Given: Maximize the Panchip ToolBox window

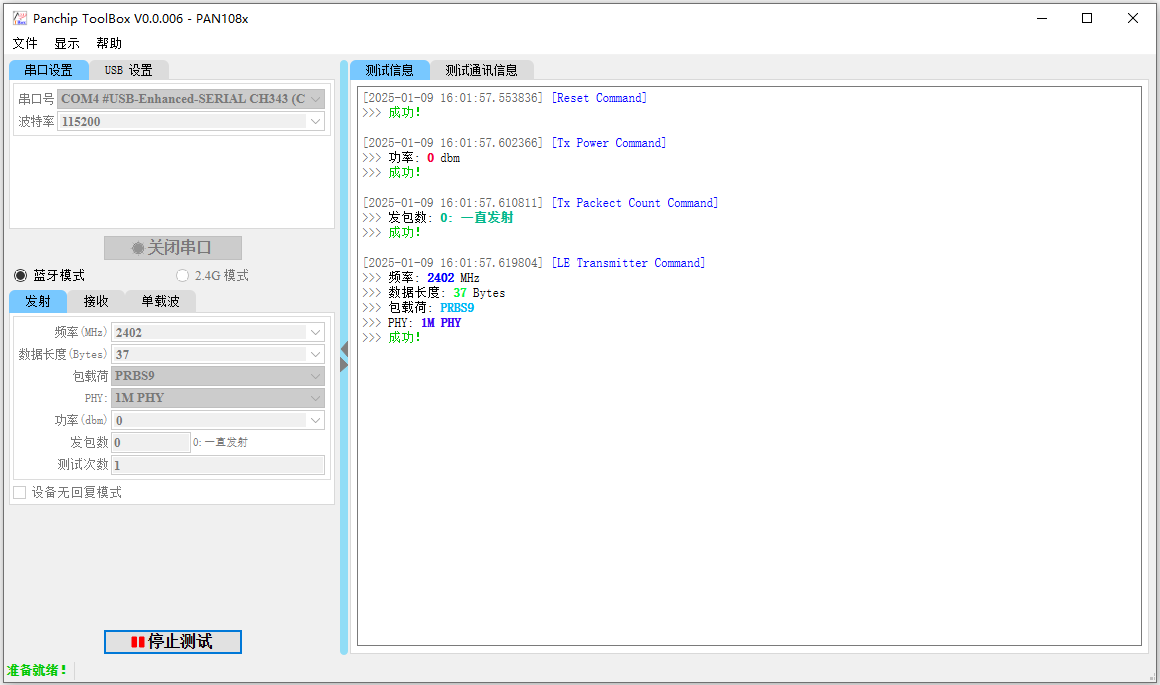Looking at the screenshot, I should (1087, 18).
